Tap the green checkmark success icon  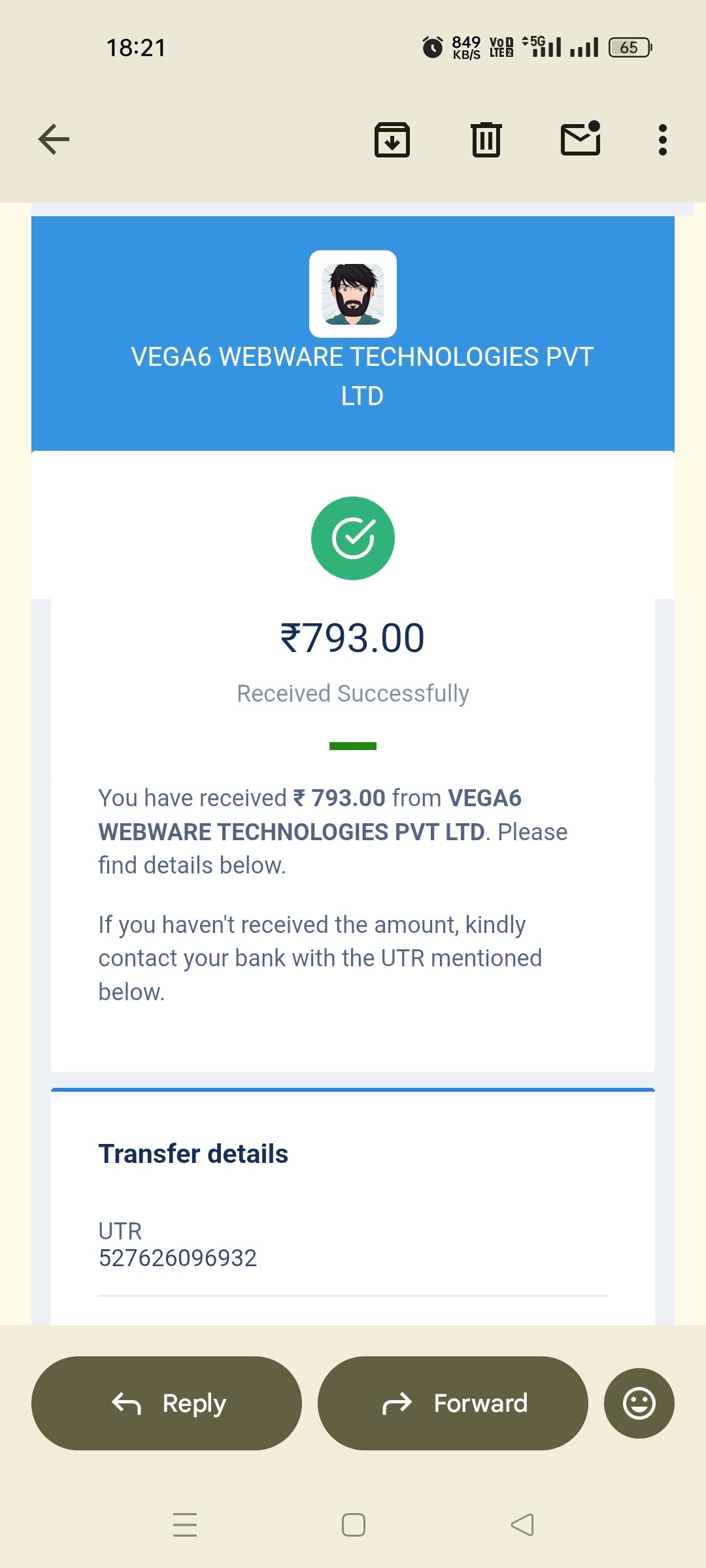point(353,538)
